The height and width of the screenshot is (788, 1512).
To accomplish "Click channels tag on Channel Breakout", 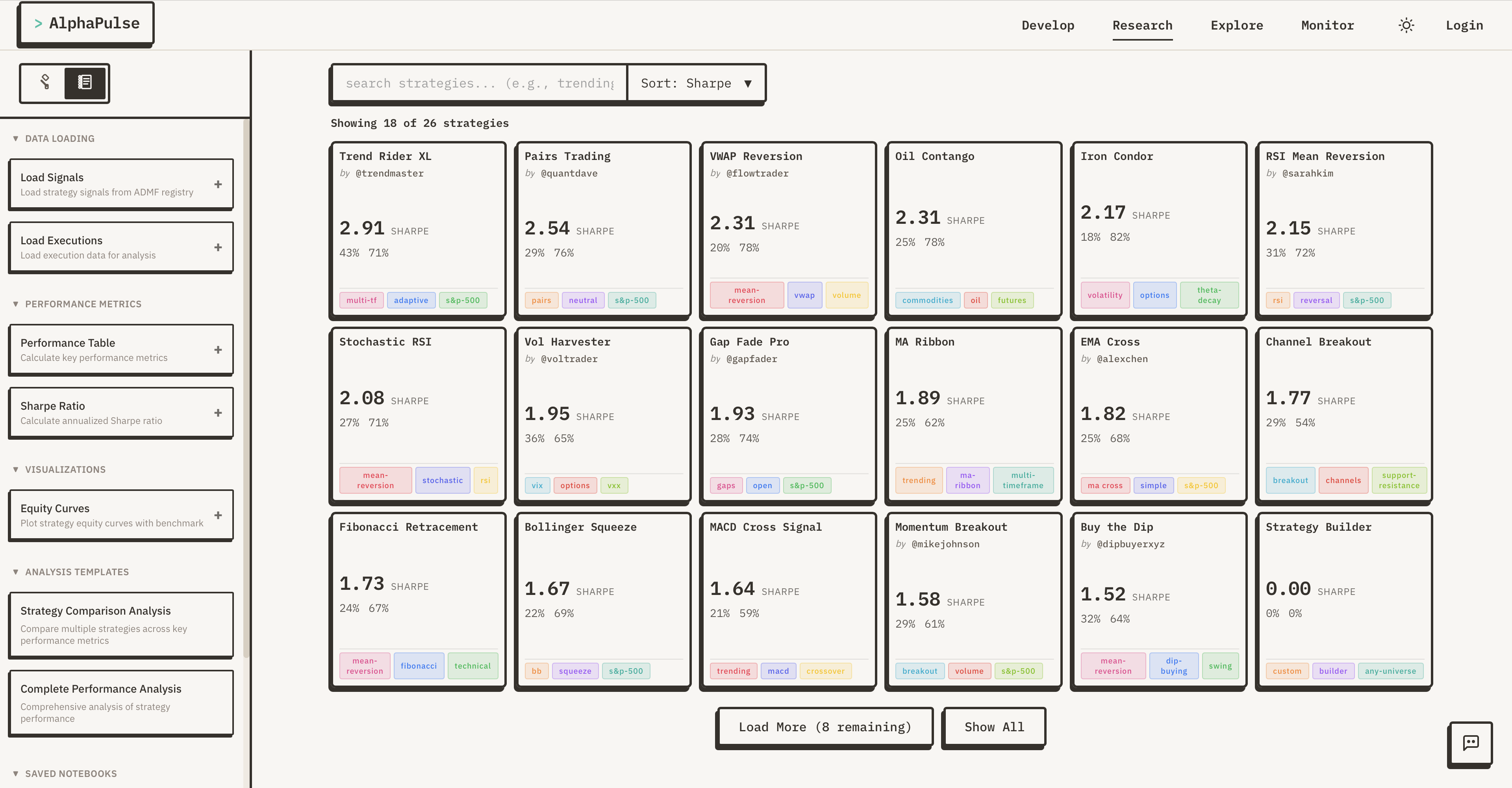I will (1343, 480).
